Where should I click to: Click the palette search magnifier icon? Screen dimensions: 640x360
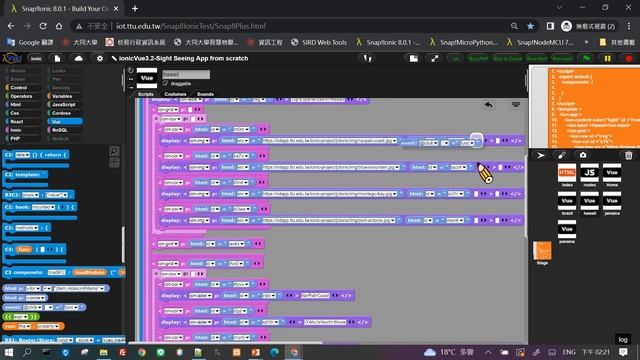click(x=115, y=151)
